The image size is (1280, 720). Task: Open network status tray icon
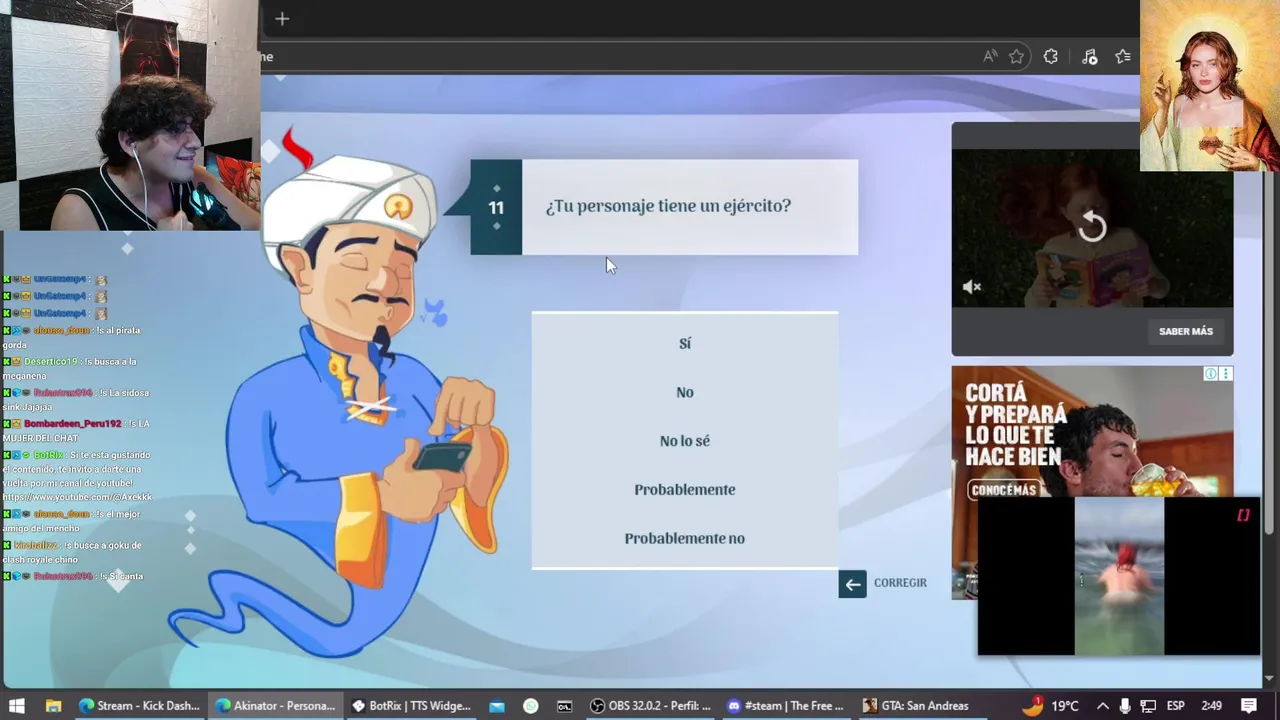point(1149,706)
